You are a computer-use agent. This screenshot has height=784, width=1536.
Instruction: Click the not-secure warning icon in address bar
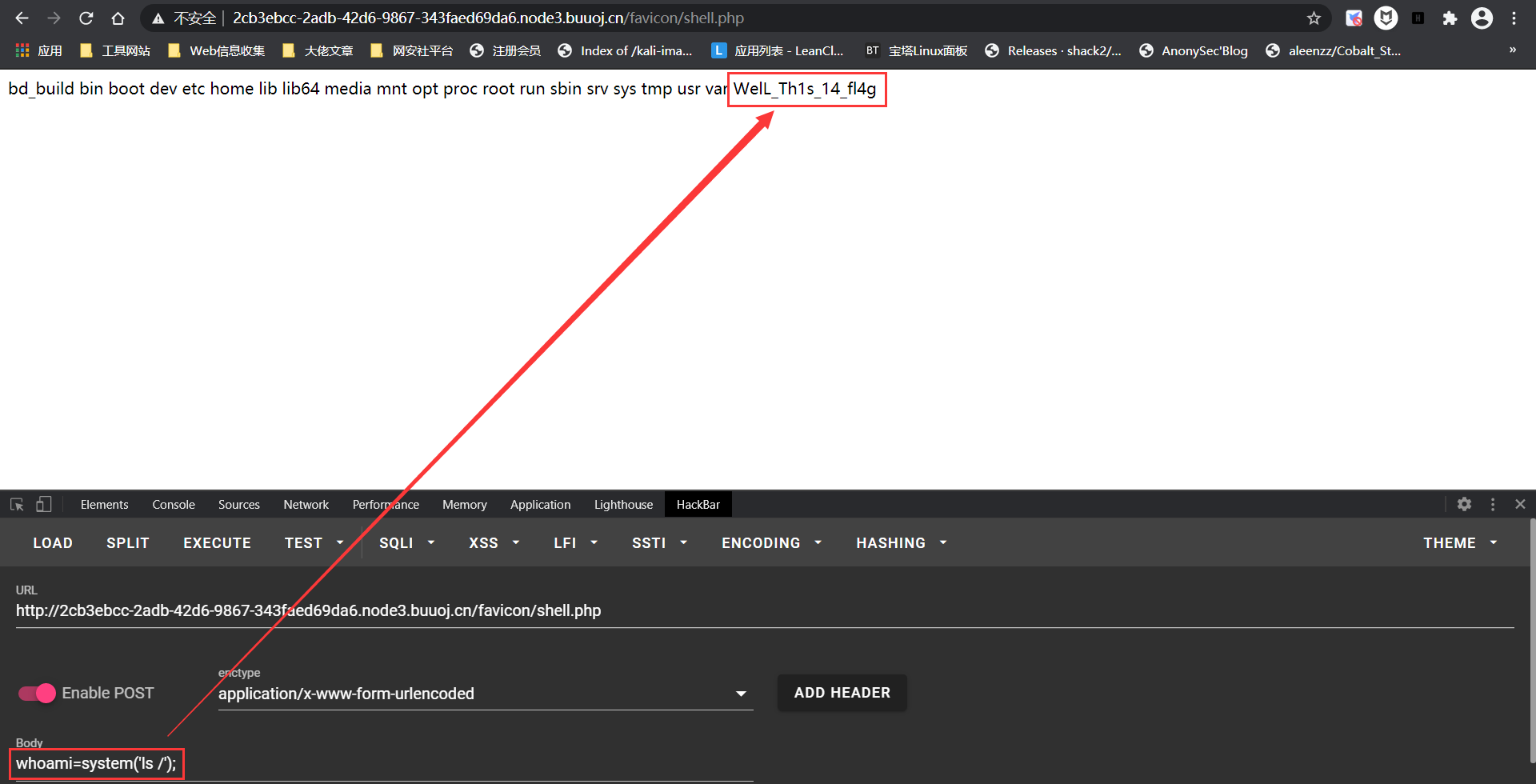158,18
